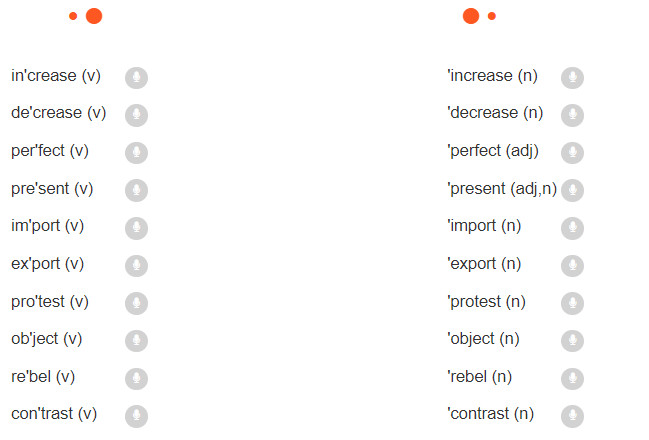Click mic icon next to 'perfect (adj)

(572, 153)
